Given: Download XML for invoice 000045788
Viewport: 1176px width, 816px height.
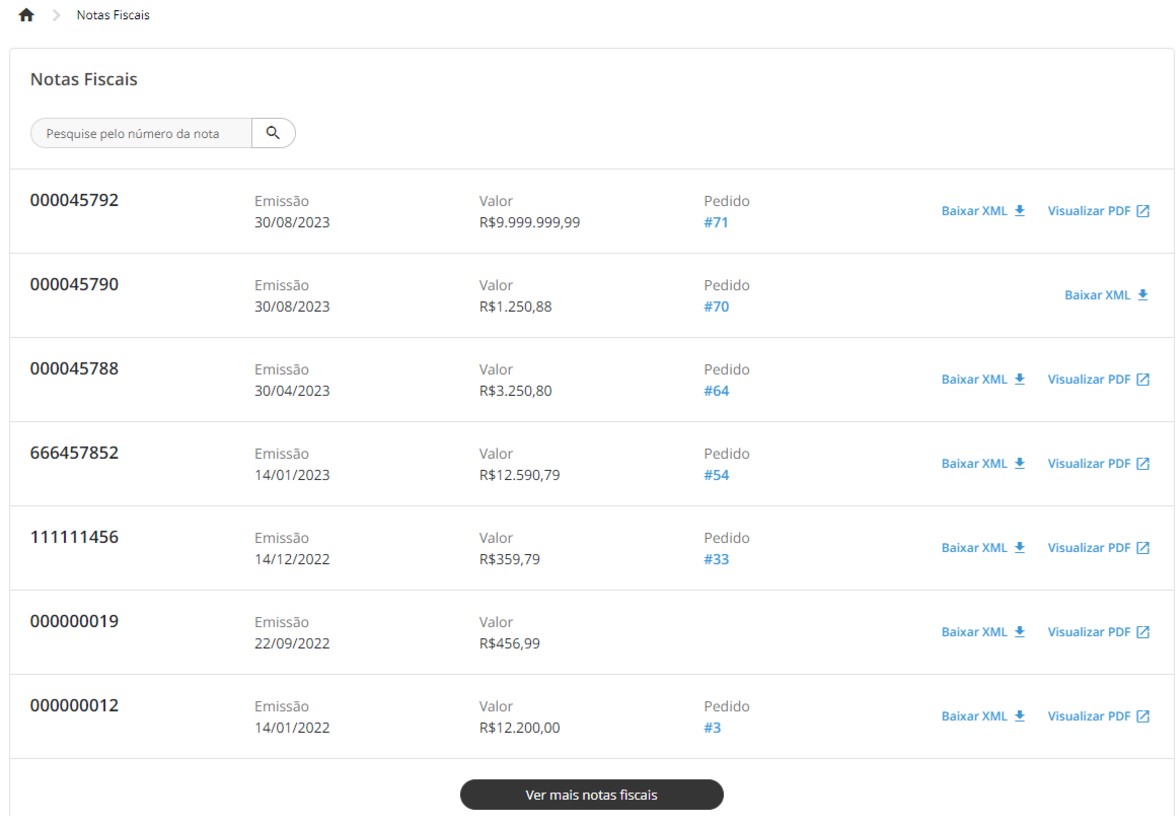Looking at the screenshot, I should tap(983, 380).
